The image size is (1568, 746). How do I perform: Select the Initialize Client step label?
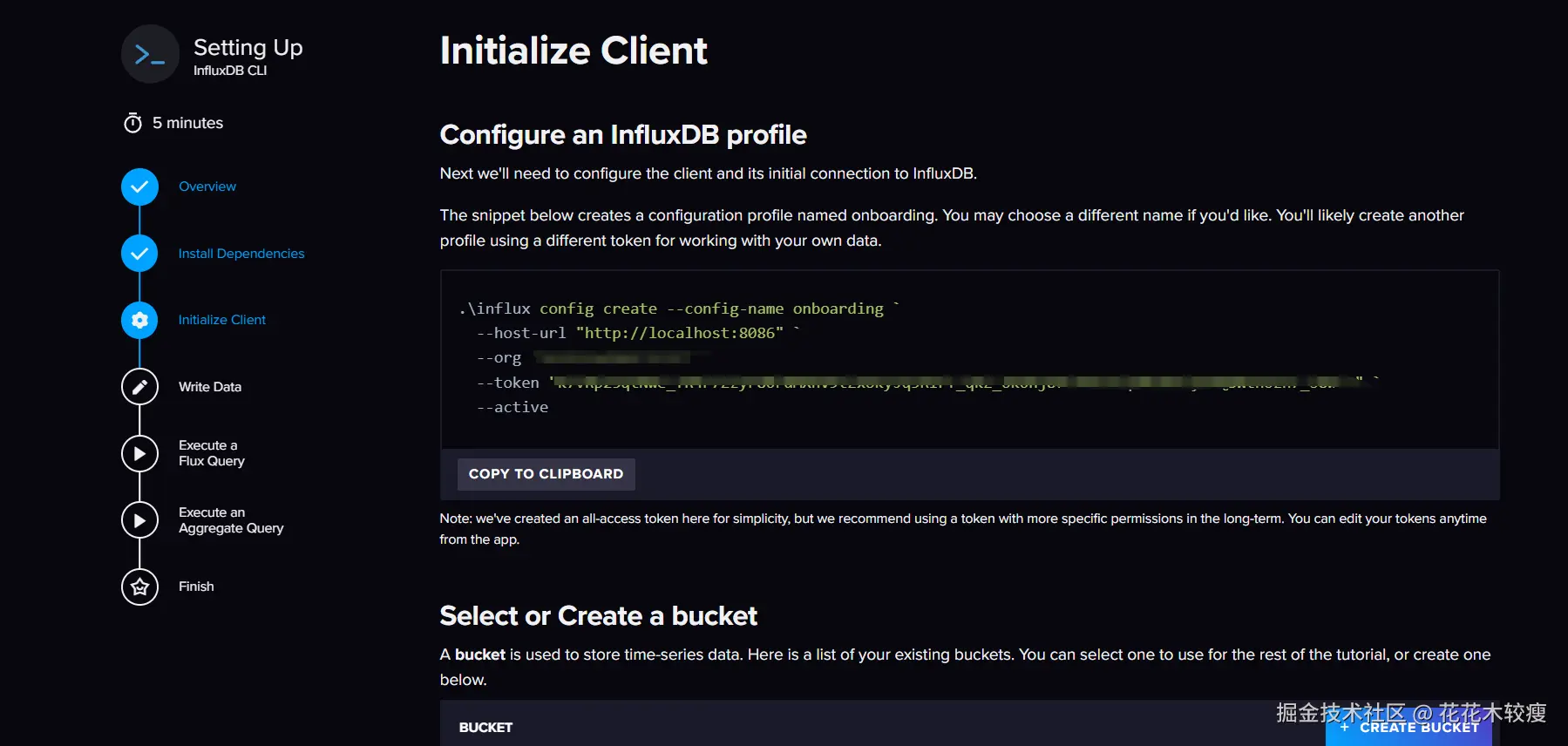click(222, 320)
